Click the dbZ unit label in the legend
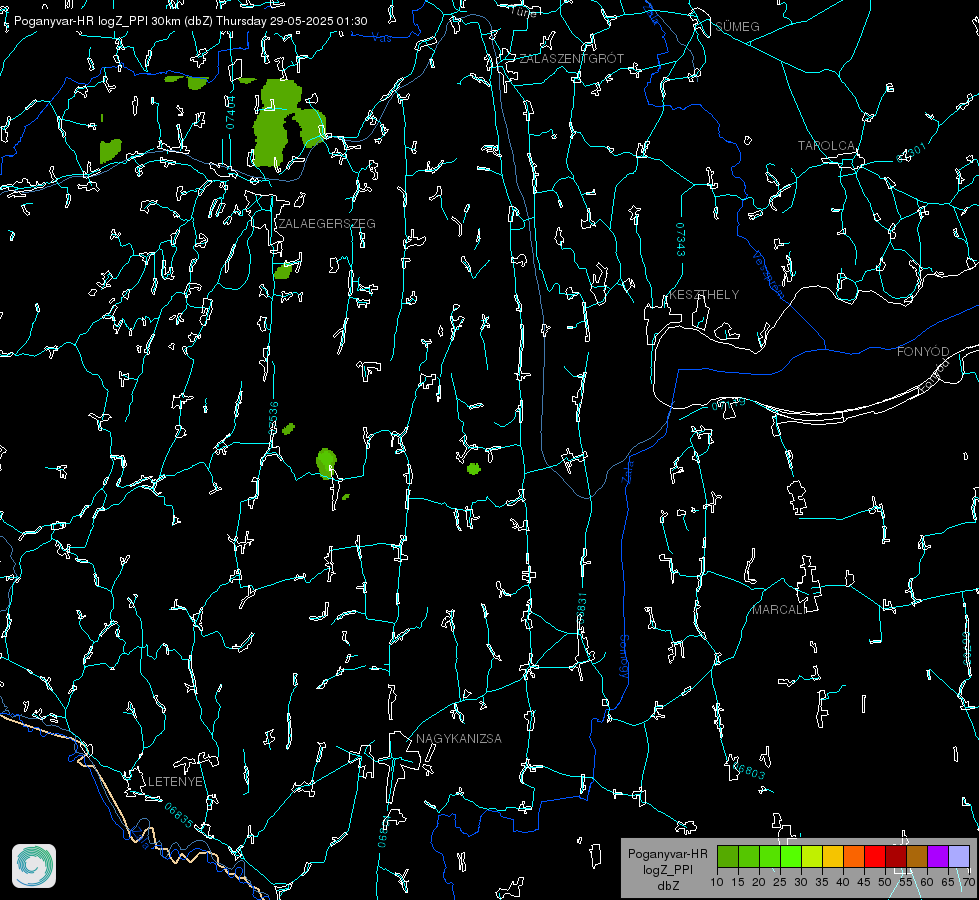This screenshot has height=900, width=979. [667, 886]
